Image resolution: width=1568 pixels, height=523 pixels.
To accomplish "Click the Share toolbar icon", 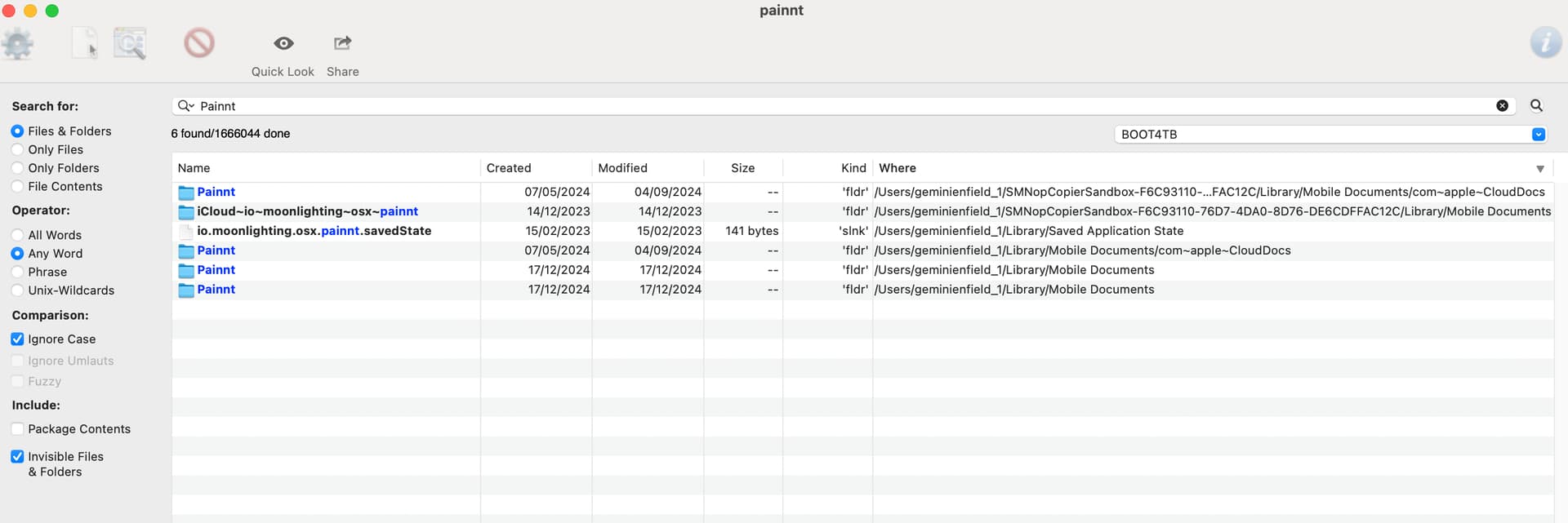I will click(x=343, y=43).
